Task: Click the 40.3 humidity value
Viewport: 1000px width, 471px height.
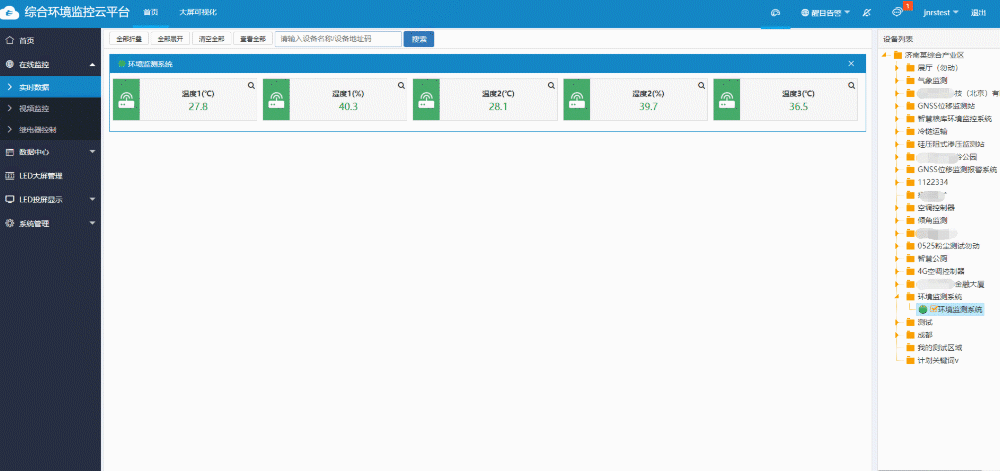Action: [x=348, y=106]
